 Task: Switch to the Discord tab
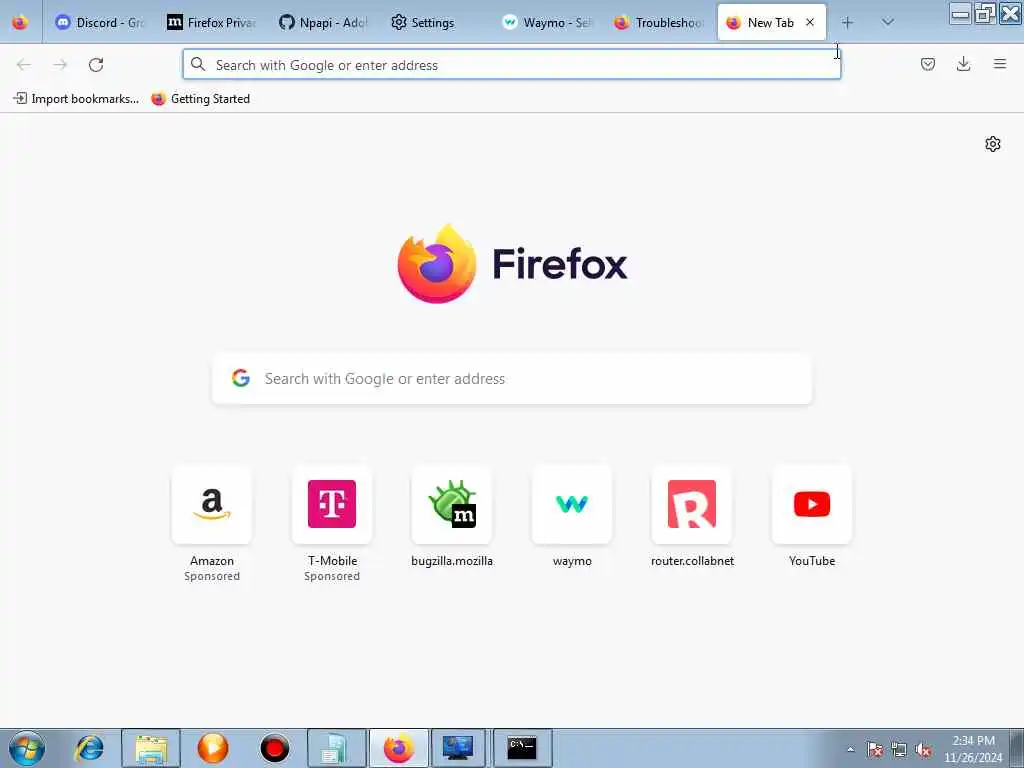tap(99, 22)
